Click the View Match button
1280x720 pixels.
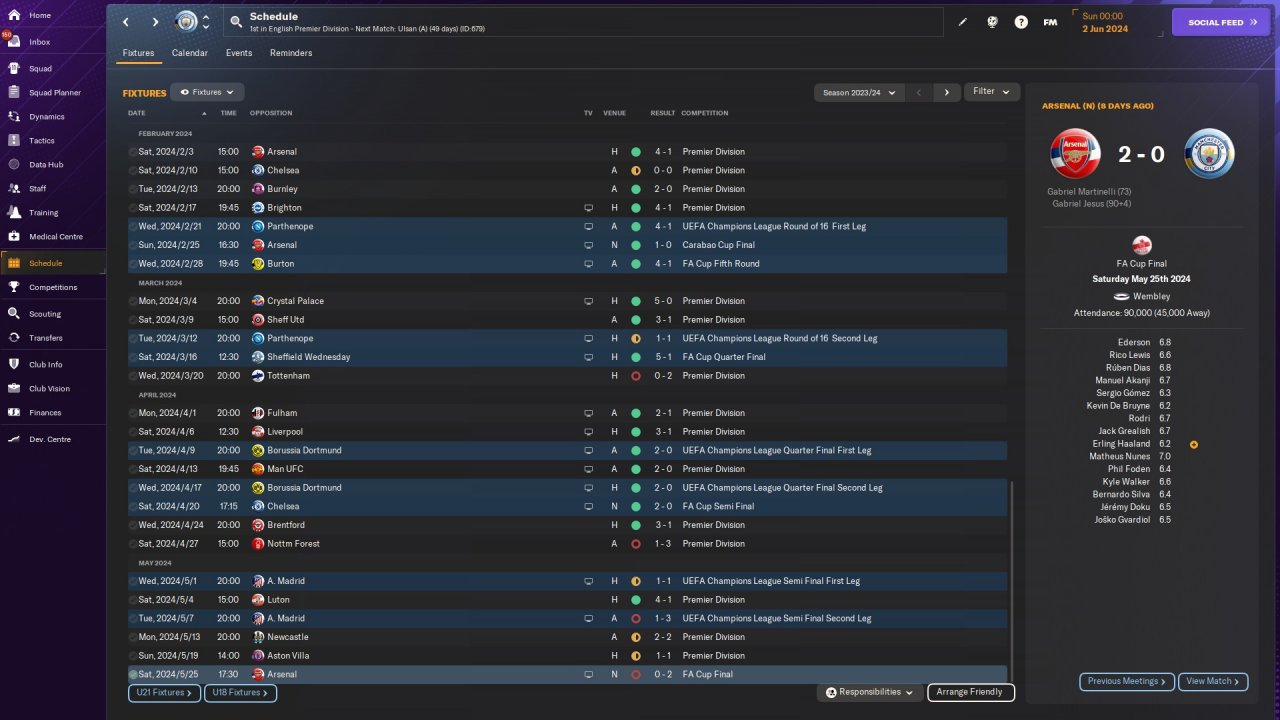coord(1213,682)
